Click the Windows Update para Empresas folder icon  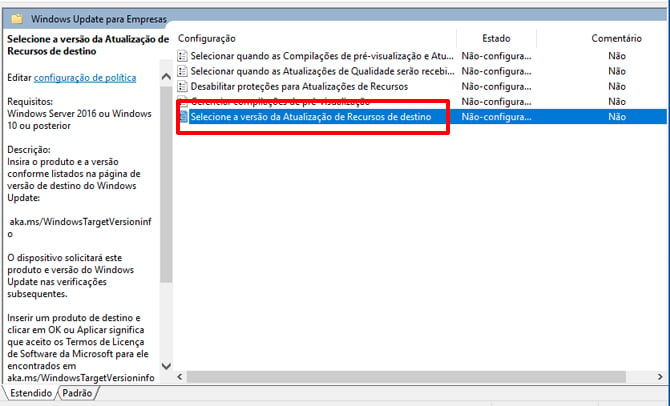pyautogui.click(x=17, y=19)
